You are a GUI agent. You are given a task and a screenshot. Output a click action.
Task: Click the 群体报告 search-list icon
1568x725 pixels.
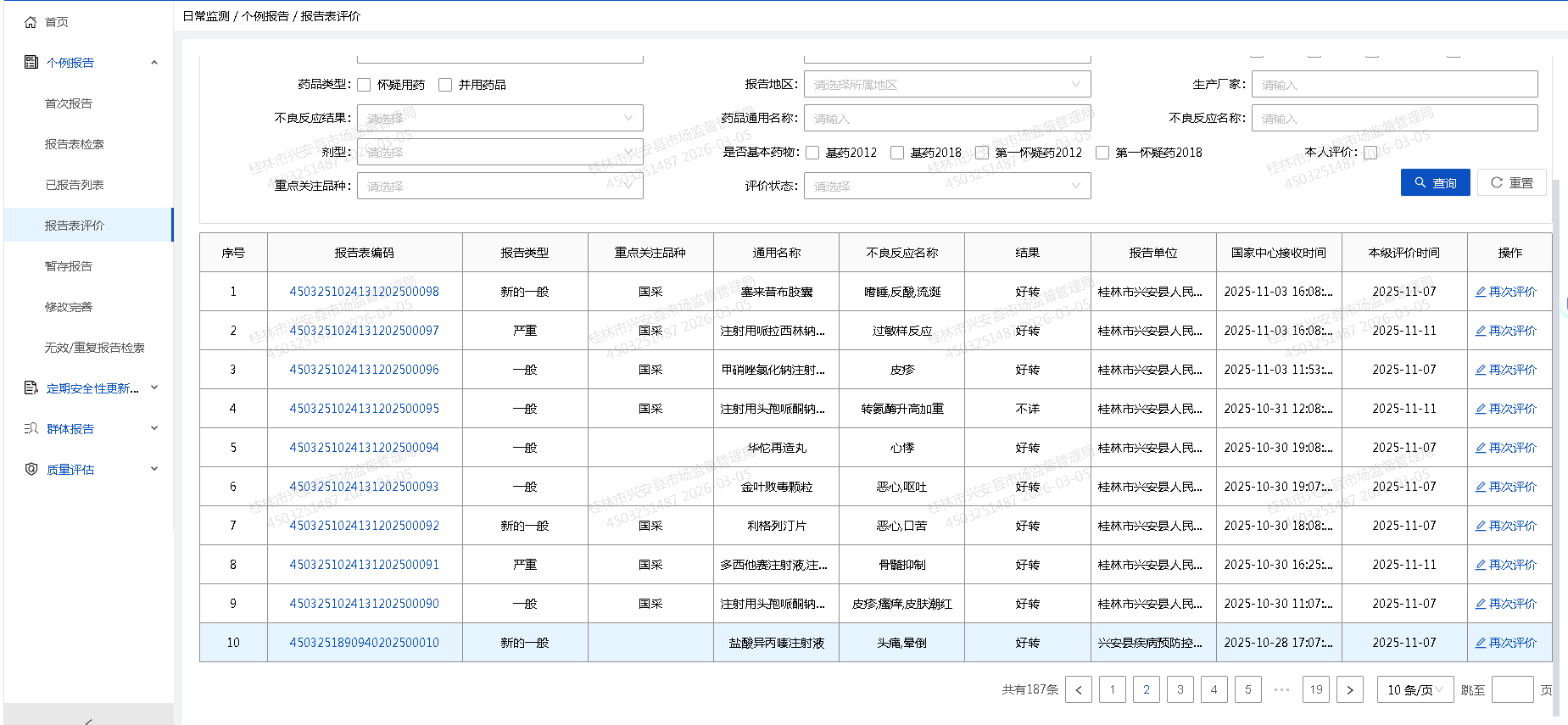(31, 428)
